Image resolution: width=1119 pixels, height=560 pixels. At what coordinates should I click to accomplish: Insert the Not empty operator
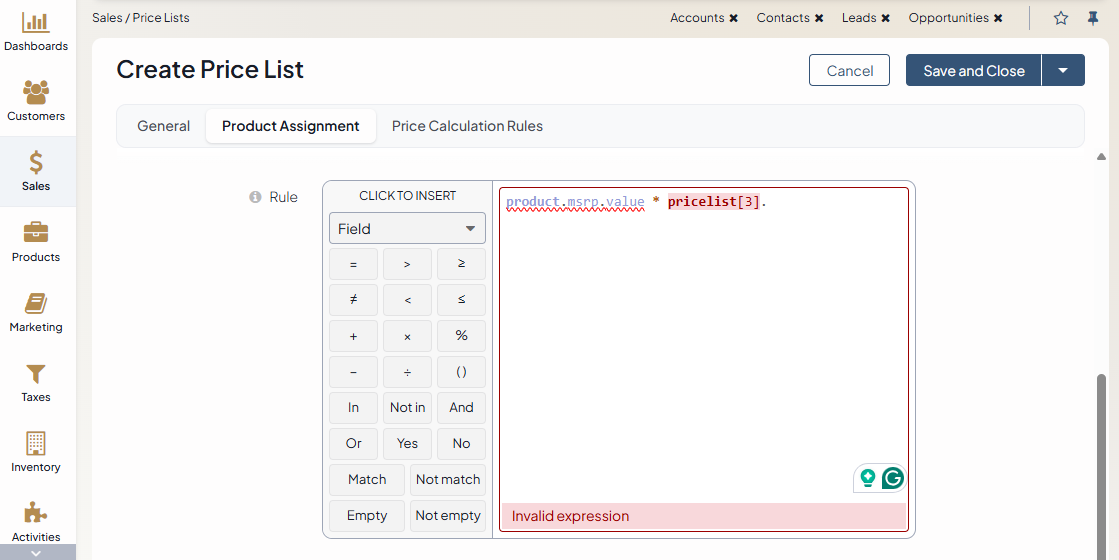[x=448, y=515]
